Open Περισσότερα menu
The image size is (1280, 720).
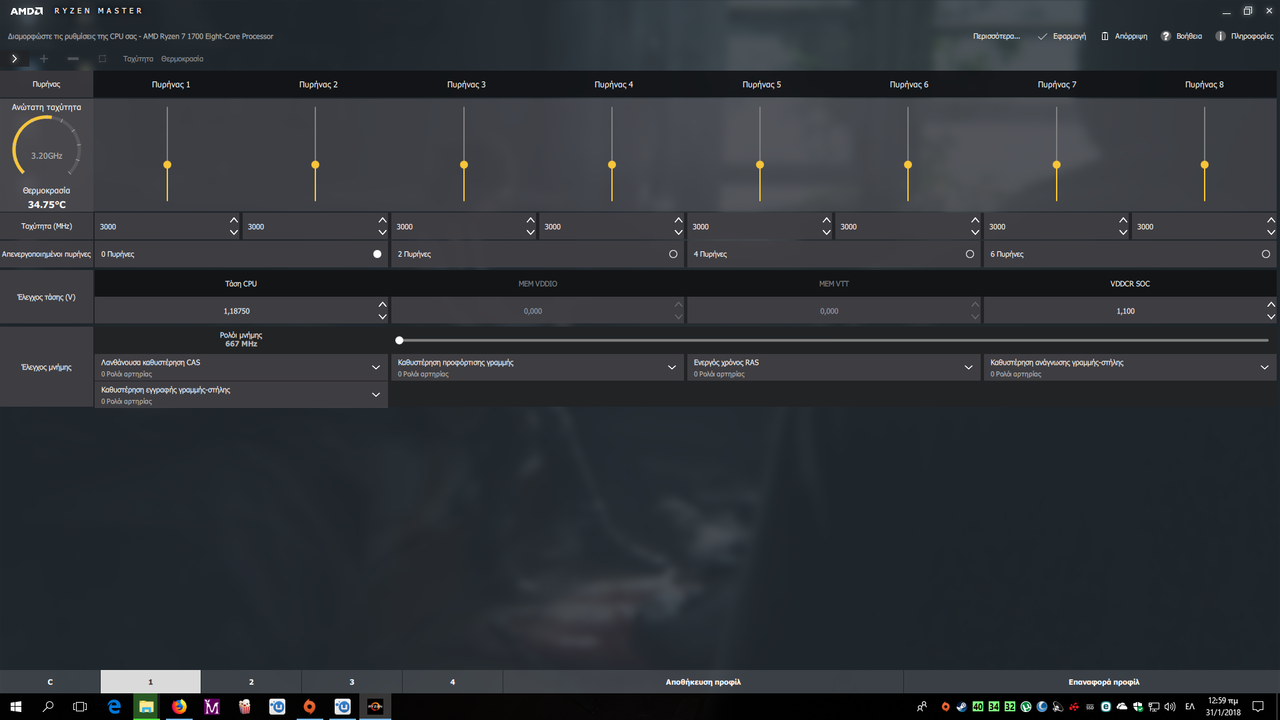click(996, 36)
